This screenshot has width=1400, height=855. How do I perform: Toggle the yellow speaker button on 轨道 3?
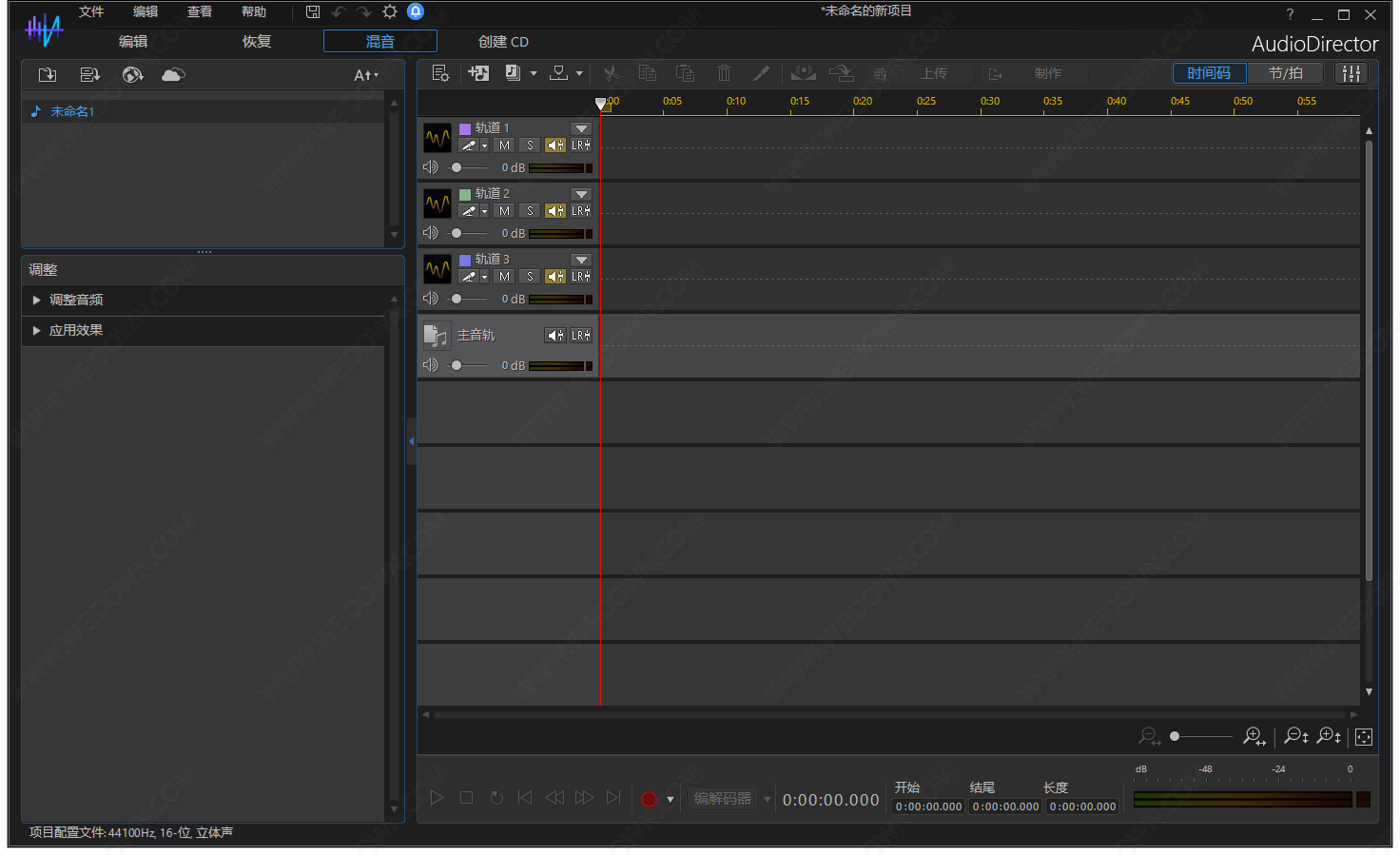[555, 277]
